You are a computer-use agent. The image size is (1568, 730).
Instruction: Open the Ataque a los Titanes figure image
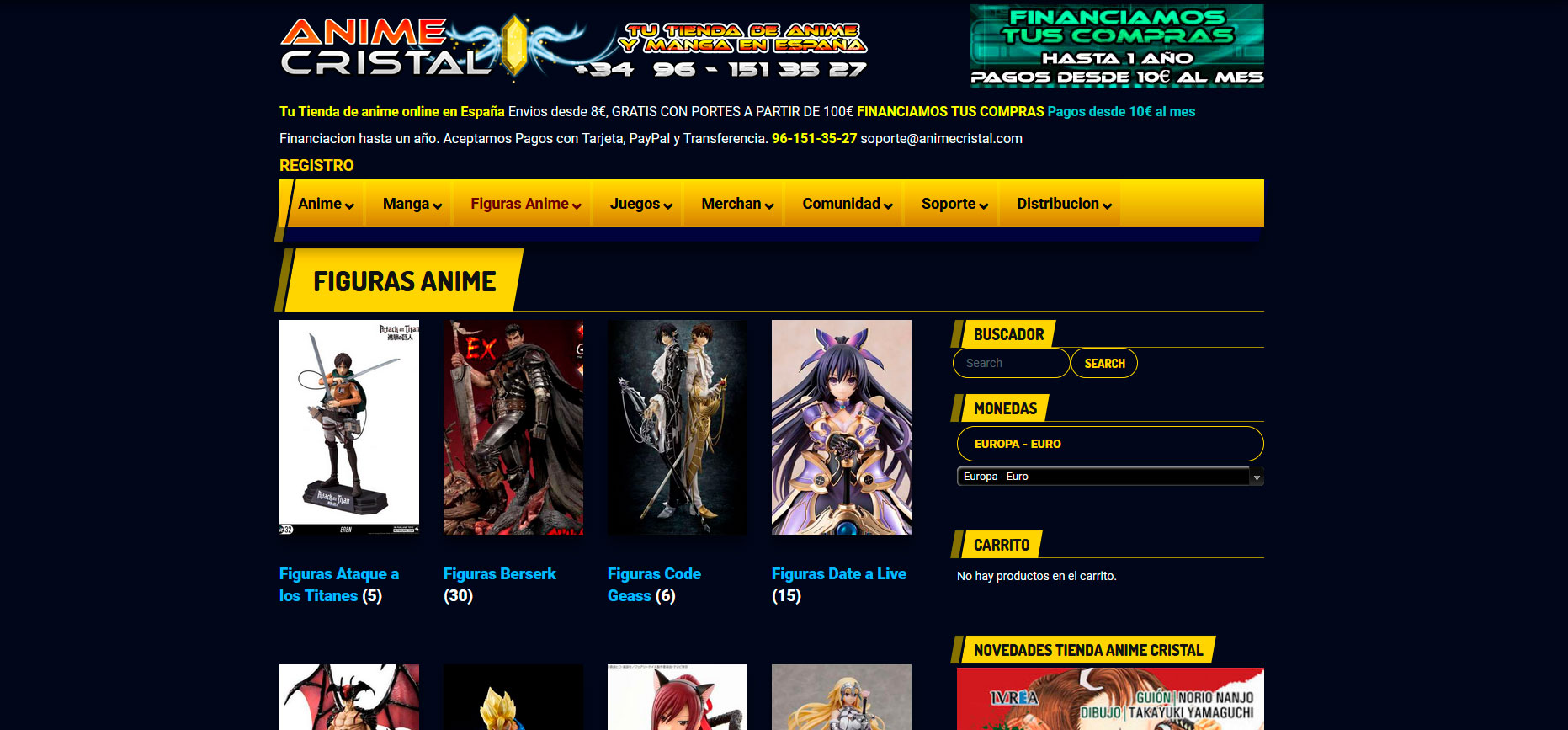[x=349, y=427]
